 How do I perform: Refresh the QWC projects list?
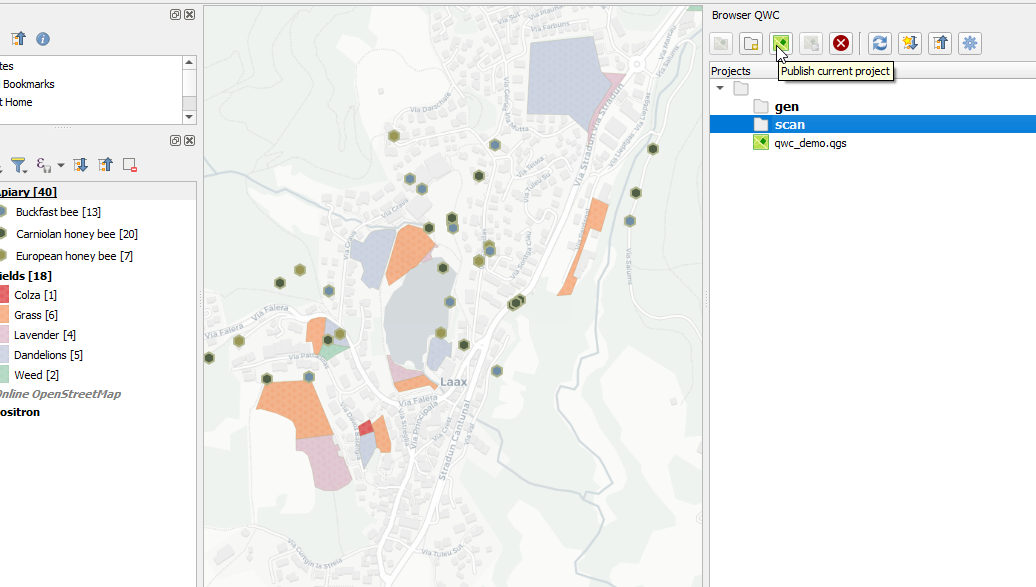click(x=879, y=43)
